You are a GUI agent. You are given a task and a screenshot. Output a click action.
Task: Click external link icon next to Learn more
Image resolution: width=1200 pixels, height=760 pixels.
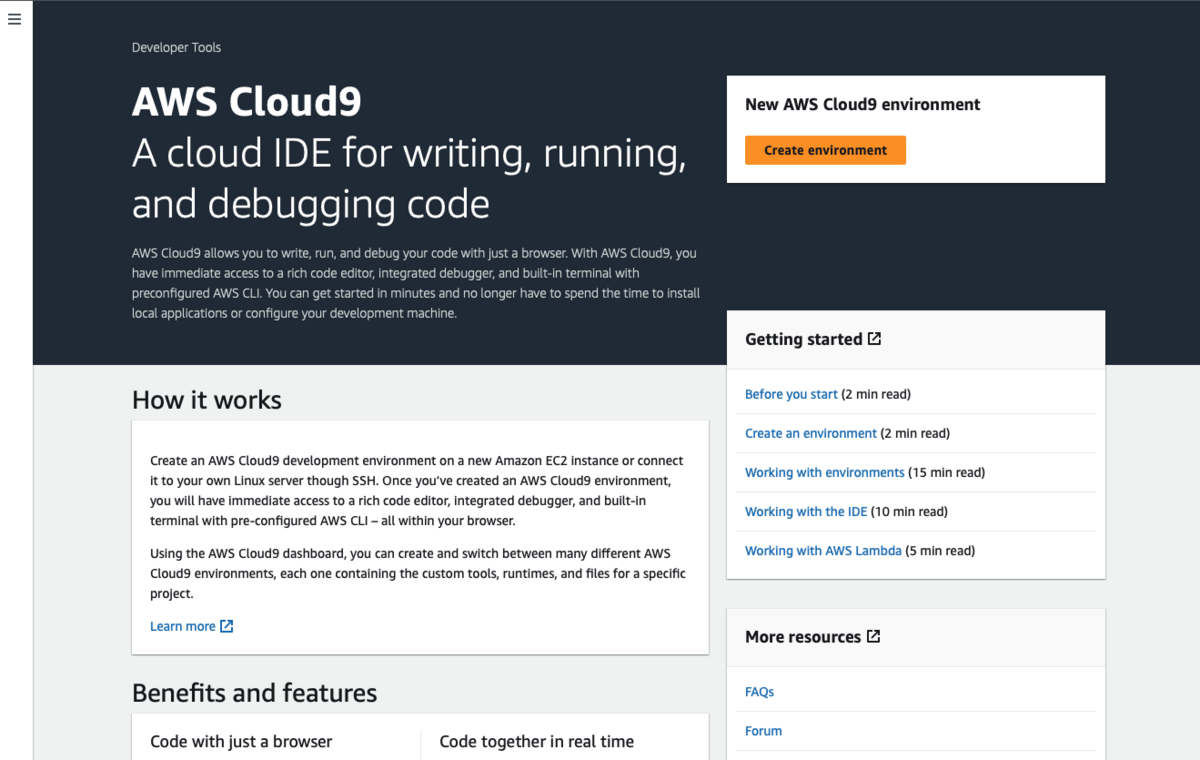(x=227, y=626)
